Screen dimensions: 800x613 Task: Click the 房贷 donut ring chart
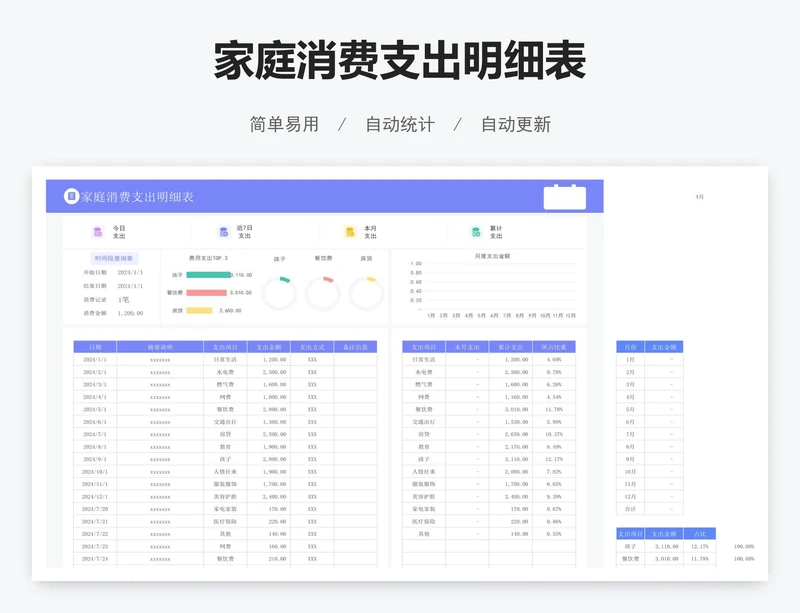366,293
